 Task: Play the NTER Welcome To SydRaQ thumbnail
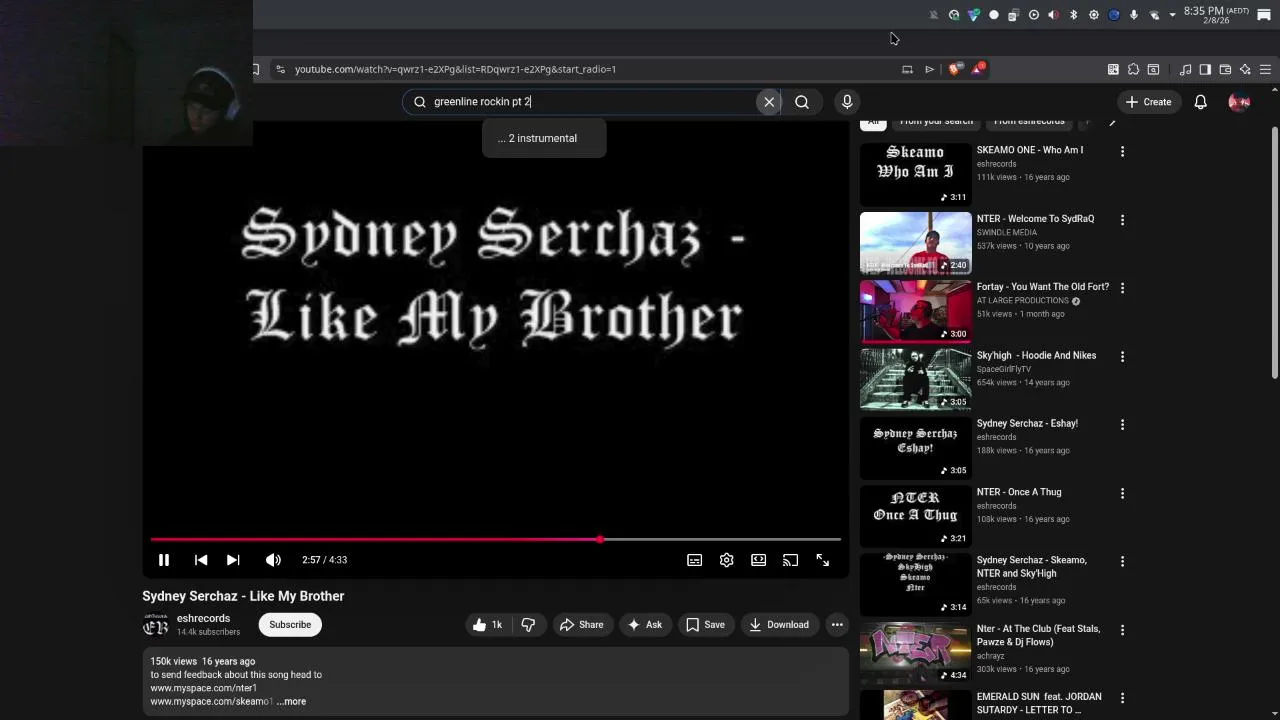[916, 243]
